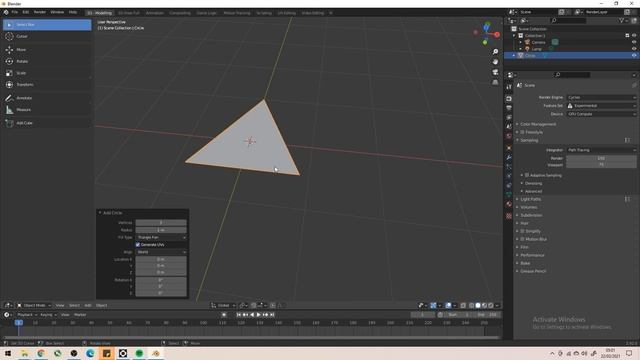Switch to the Modeling workspace tab
The width and height of the screenshot is (640, 360).
tap(100, 13)
